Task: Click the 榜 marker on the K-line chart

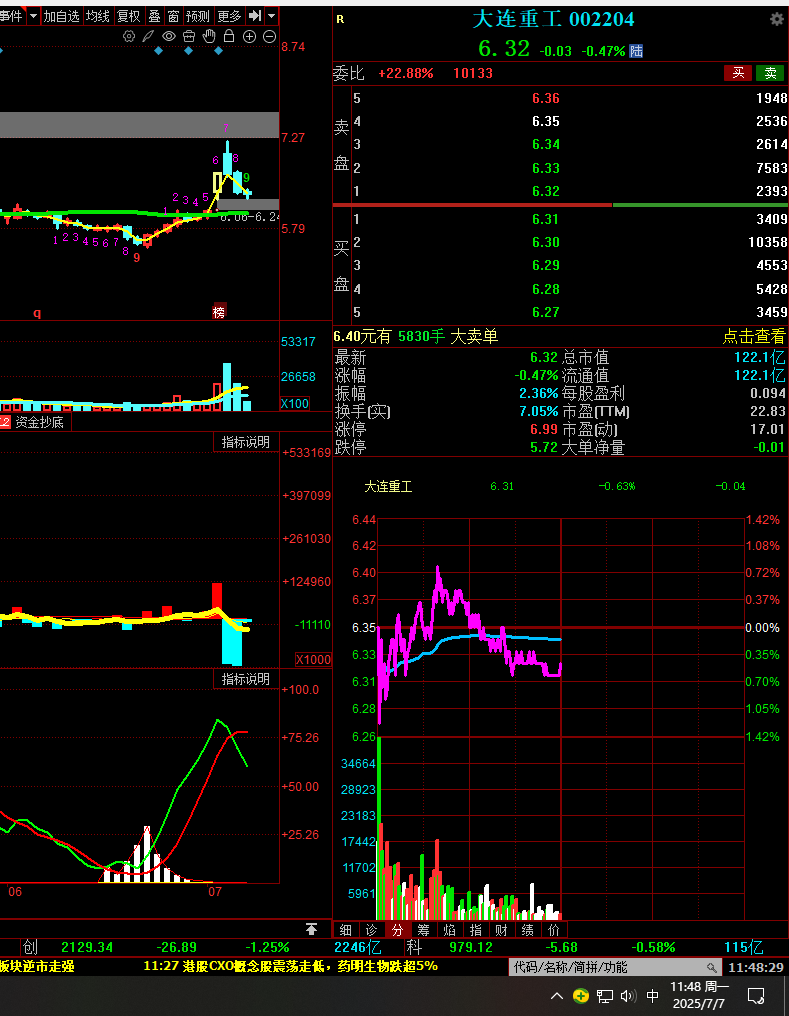Action: pyautogui.click(x=219, y=312)
